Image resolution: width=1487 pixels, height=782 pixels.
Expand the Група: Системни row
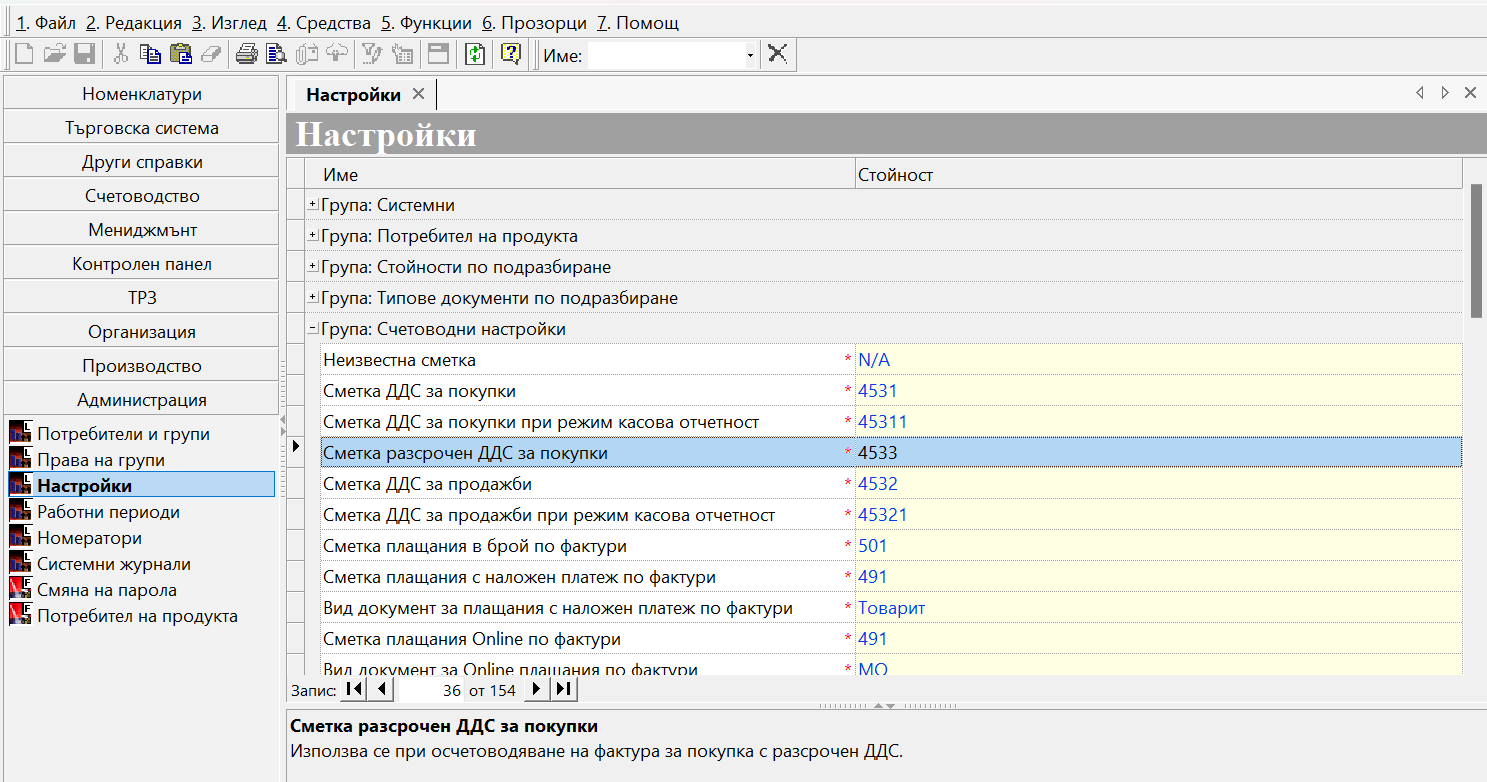(x=313, y=205)
